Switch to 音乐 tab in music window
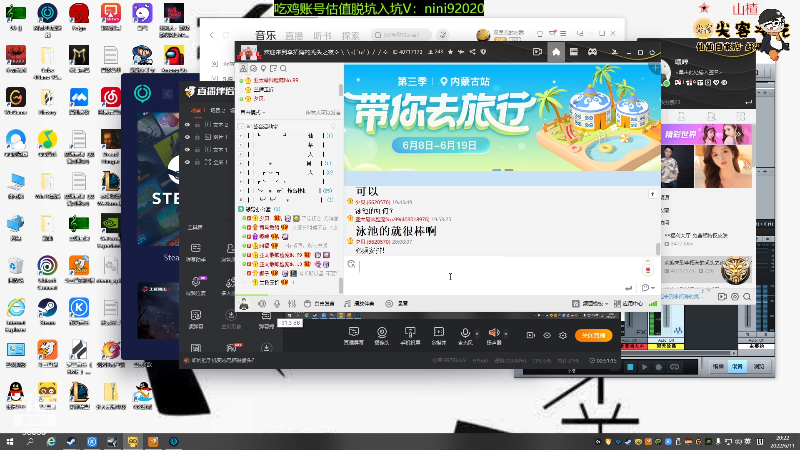 pos(265,35)
